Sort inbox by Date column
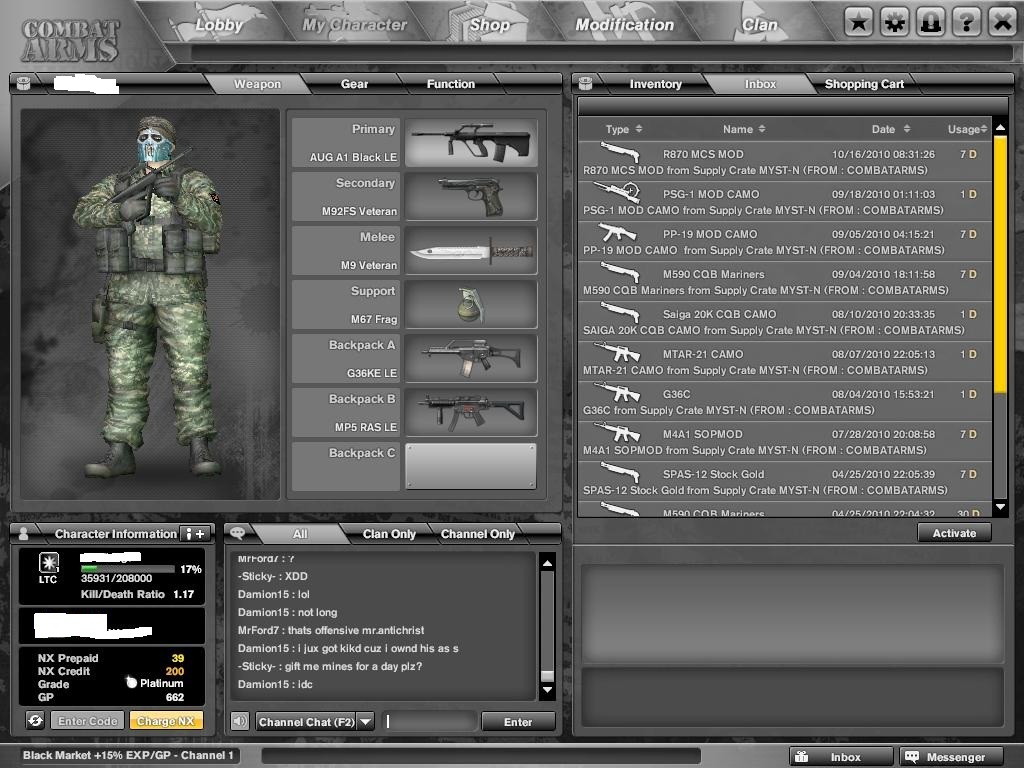Viewport: 1024px width, 768px height. [x=891, y=129]
